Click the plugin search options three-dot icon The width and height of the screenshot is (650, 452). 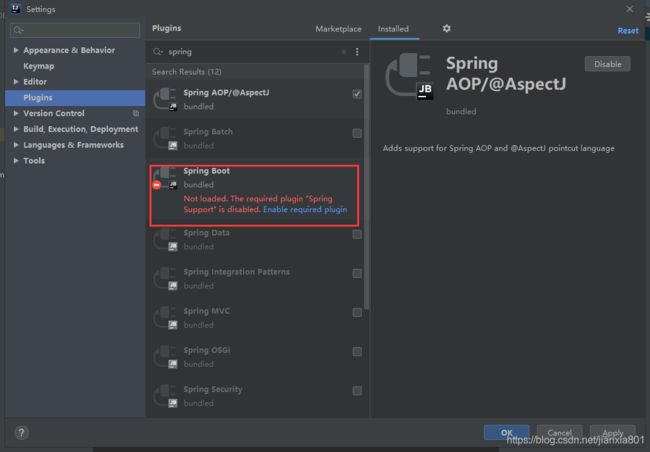click(x=357, y=52)
